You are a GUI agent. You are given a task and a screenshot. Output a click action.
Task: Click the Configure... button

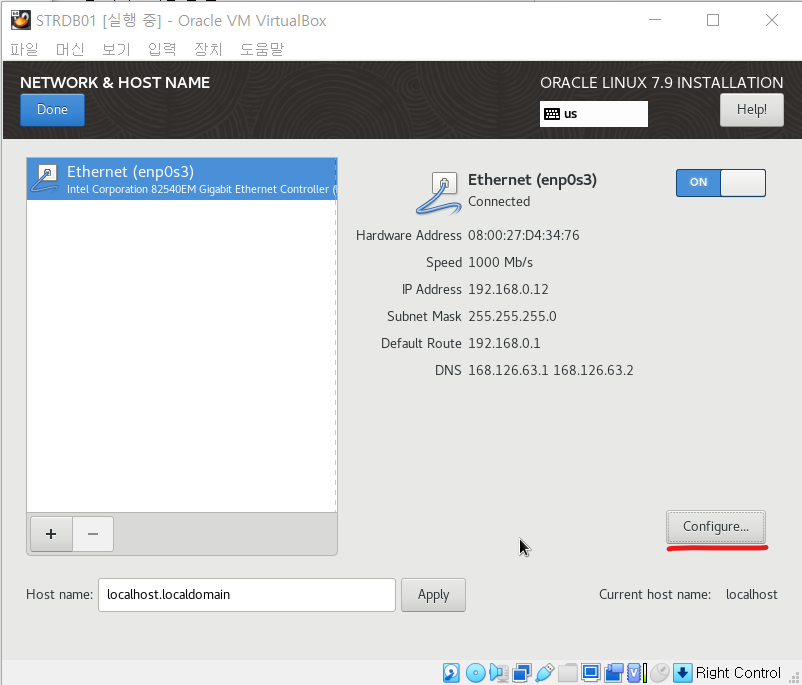point(716,526)
